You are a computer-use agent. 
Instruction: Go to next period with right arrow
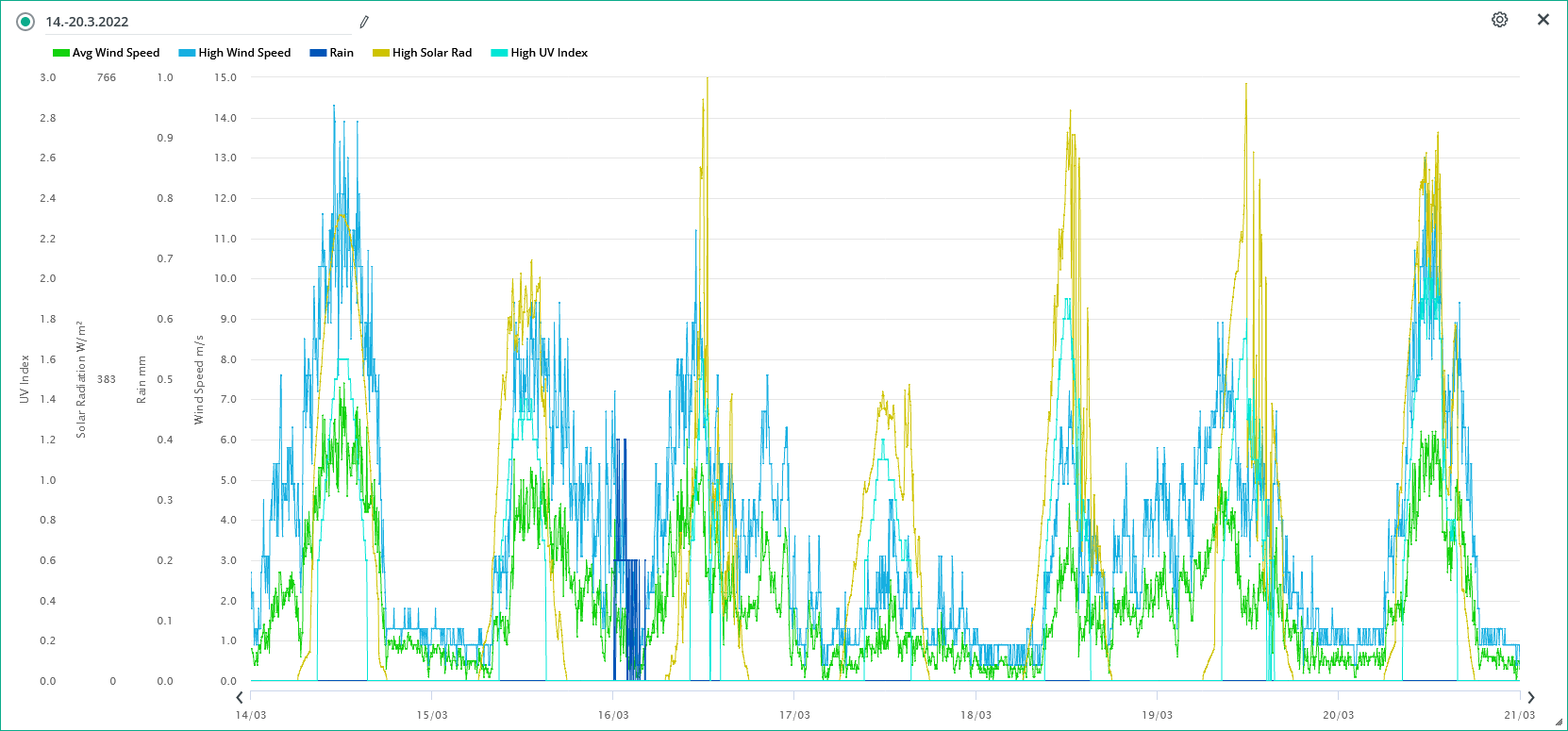(1530, 697)
